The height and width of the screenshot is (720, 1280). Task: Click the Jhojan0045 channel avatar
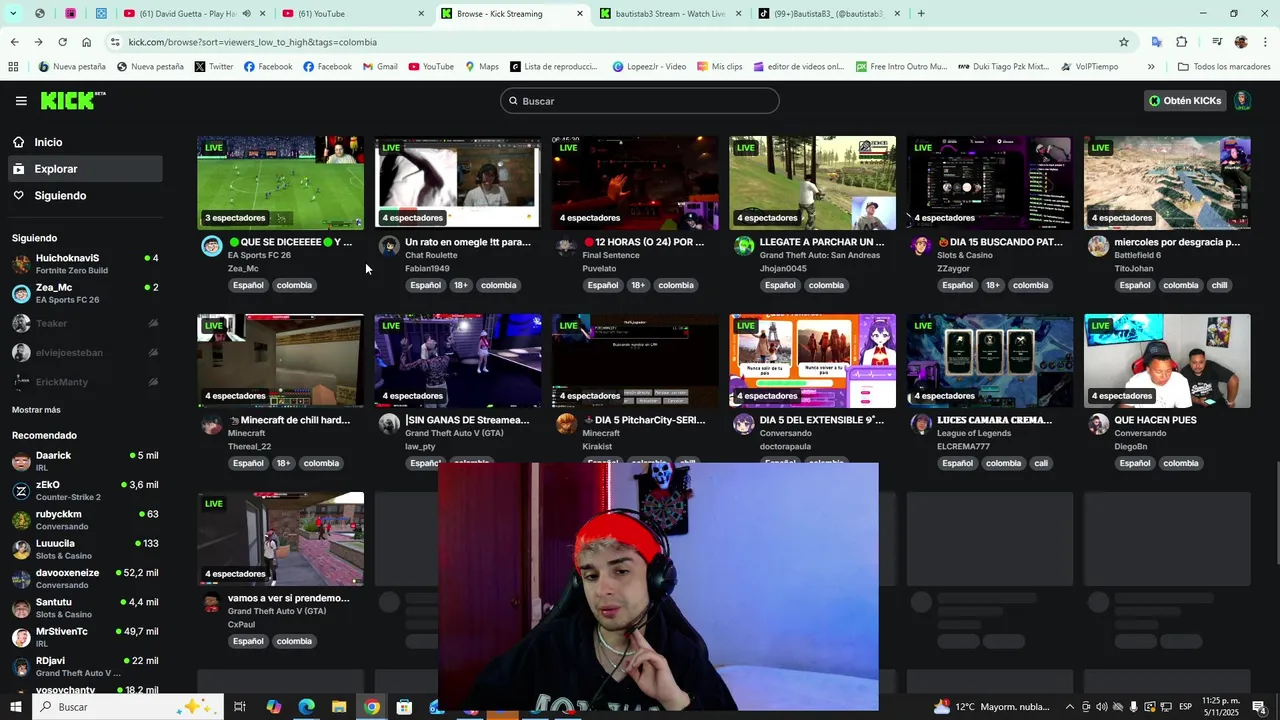pos(743,247)
